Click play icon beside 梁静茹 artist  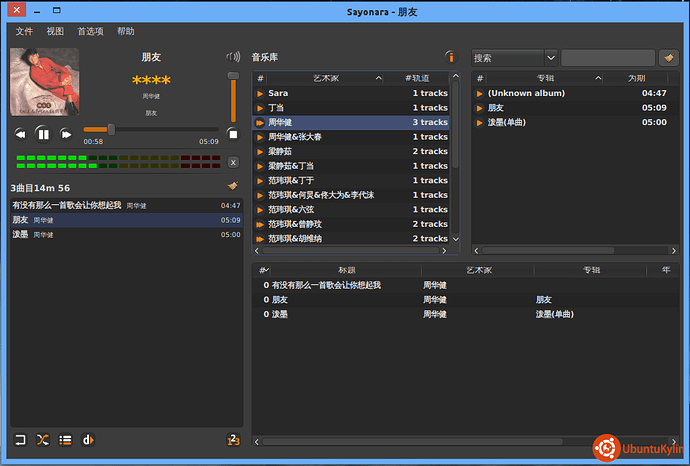[x=260, y=152]
